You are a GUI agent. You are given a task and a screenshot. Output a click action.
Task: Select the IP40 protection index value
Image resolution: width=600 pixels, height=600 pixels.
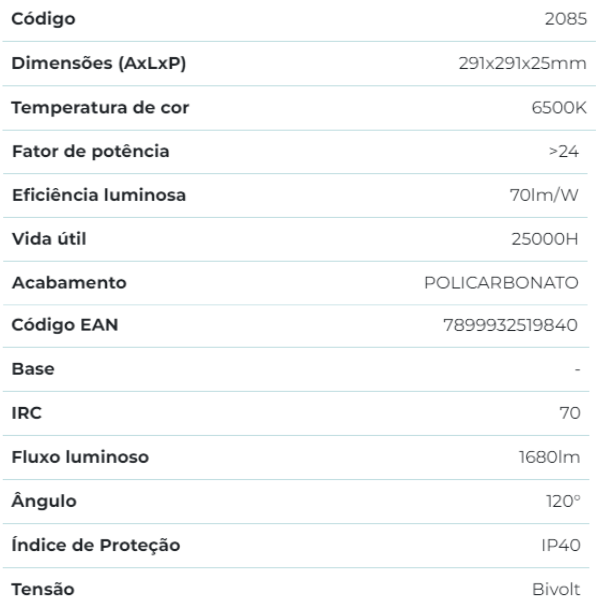560,545
